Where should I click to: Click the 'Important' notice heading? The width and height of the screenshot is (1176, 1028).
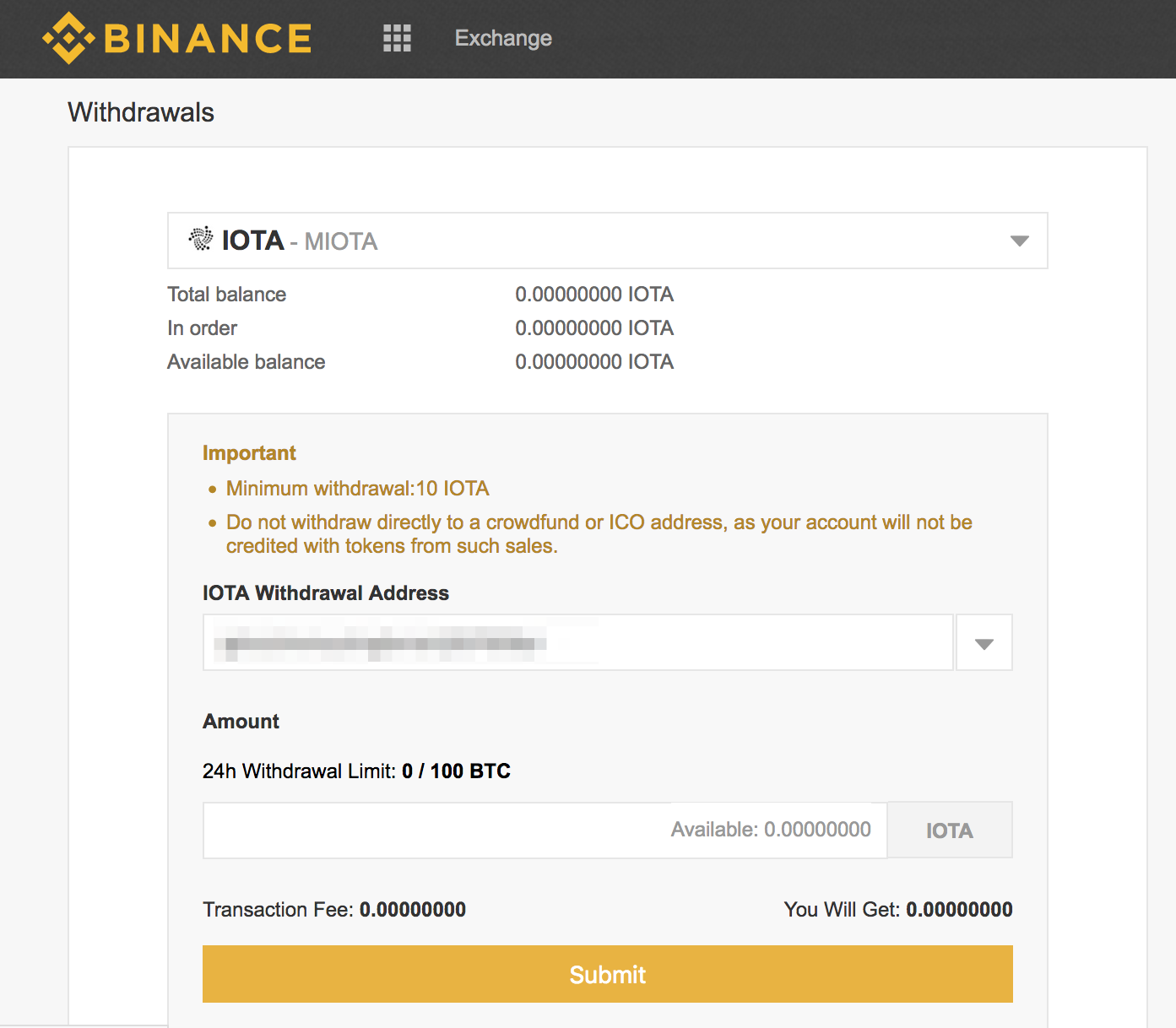[249, 453]
